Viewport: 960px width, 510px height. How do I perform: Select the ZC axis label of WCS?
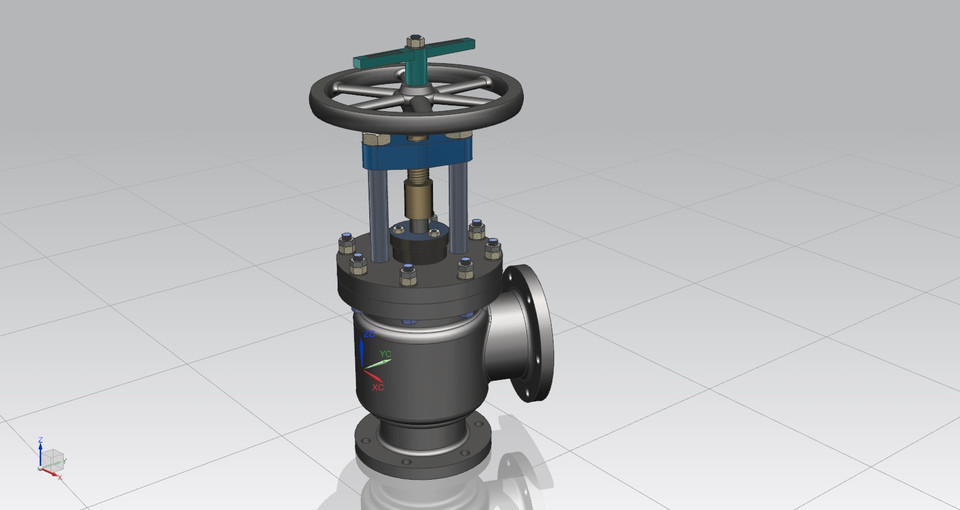pyautogui.click(x=369, y=334)
